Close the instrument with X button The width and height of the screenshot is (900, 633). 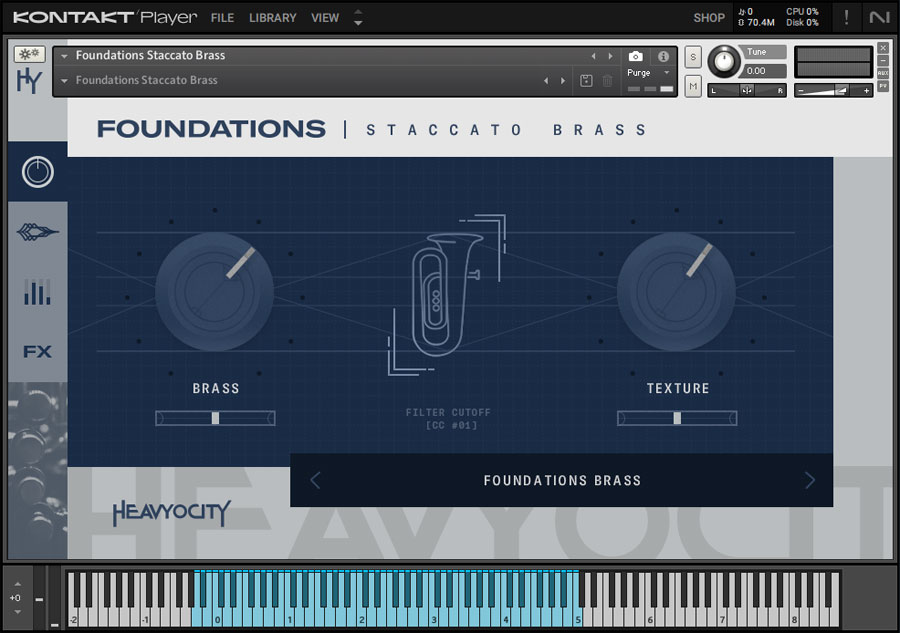[x=883, y=48]
